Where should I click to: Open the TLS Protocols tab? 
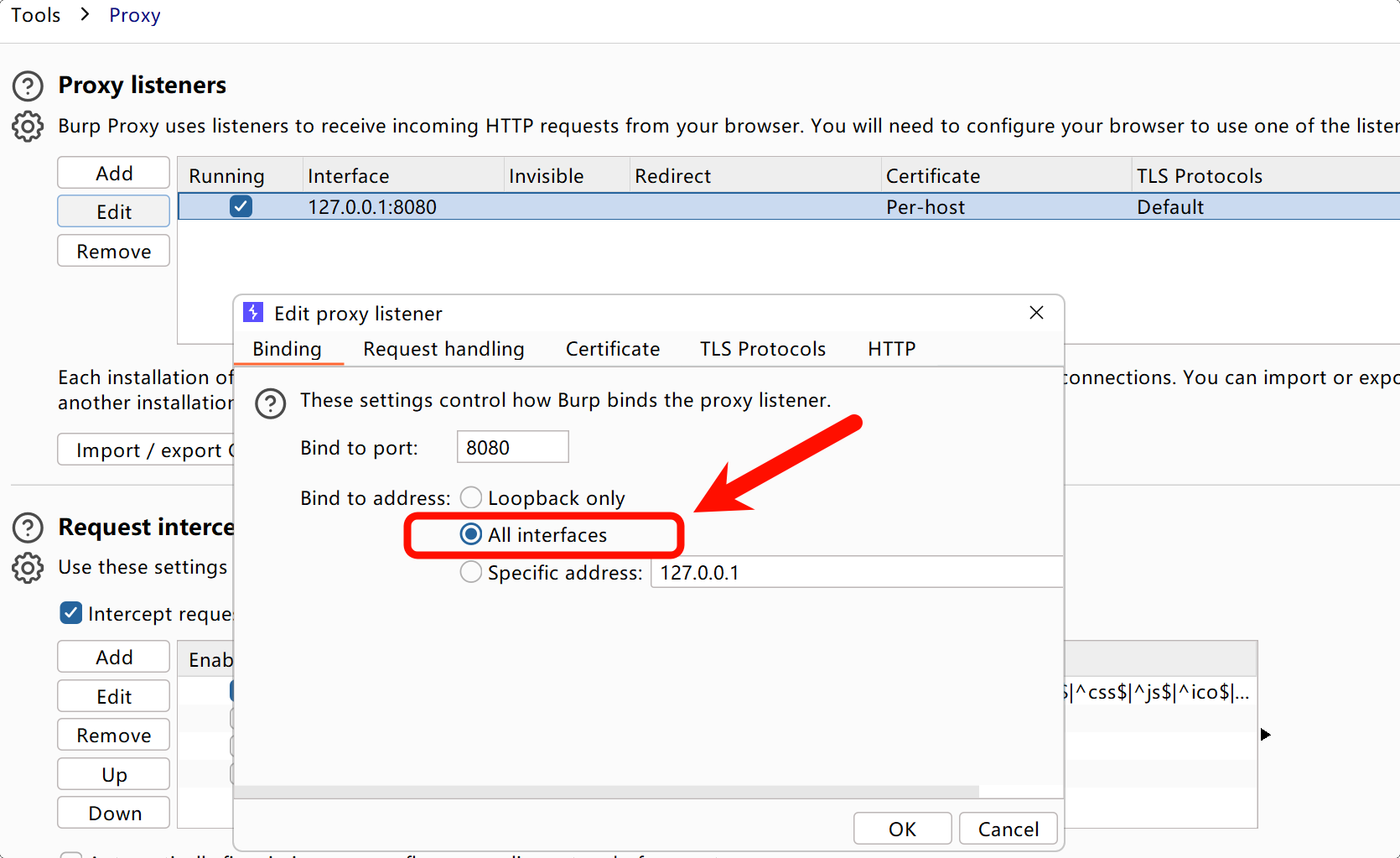(x=762, y=349)
